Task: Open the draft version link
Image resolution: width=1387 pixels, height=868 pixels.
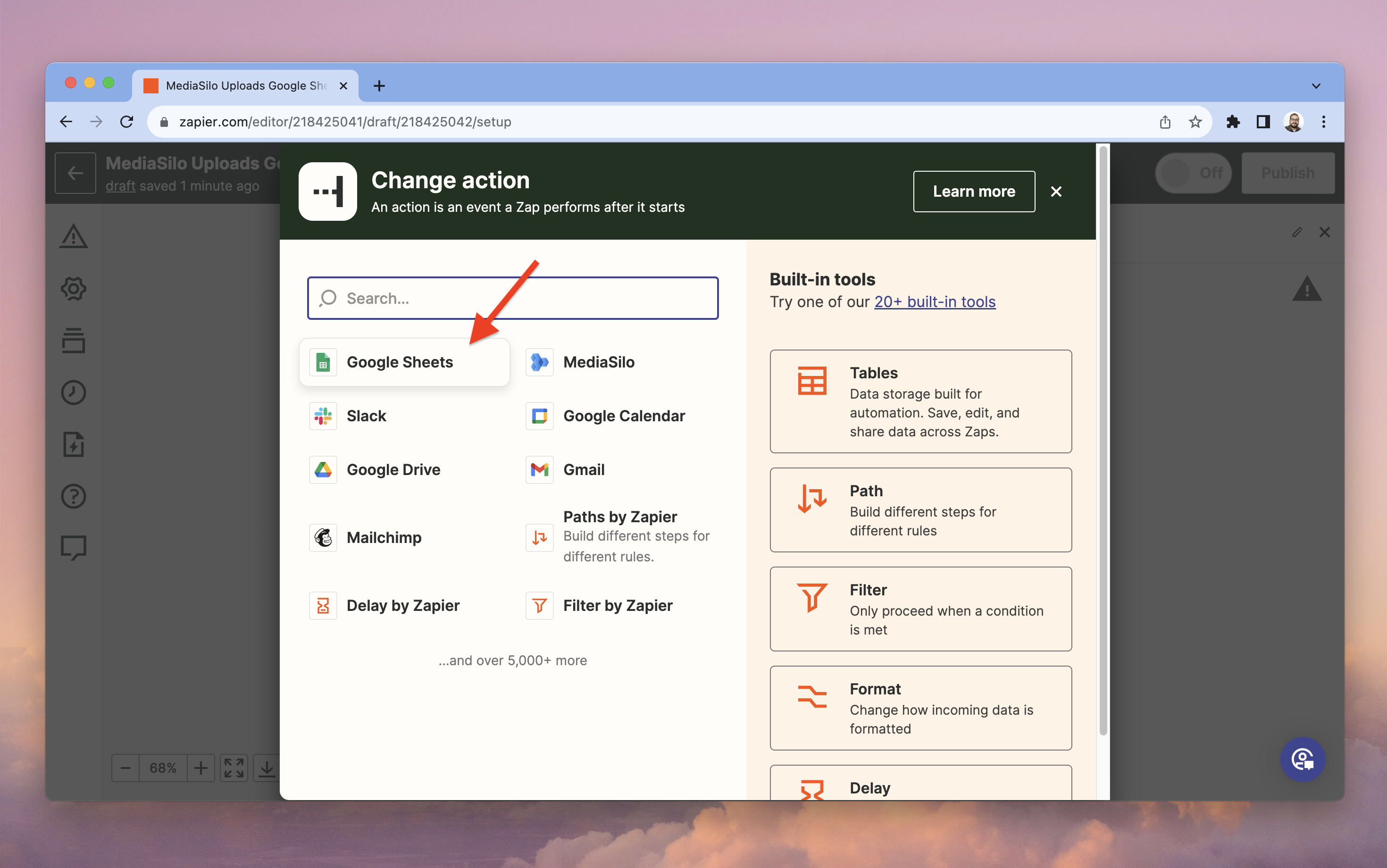Action: [x=121, y=186]
